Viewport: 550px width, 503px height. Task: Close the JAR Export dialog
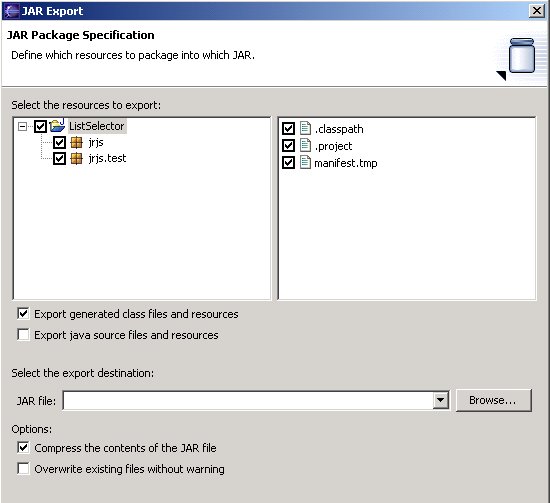pyautogui.click(x=537, y=11)
